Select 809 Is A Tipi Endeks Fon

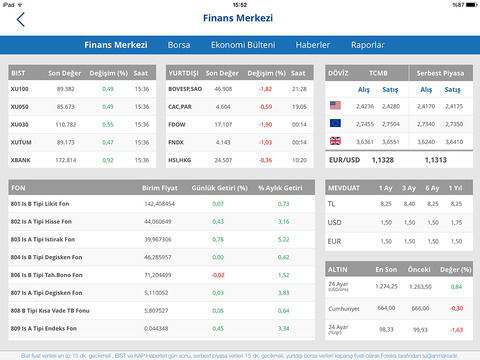pyautogui.click(x=161, y=328)
